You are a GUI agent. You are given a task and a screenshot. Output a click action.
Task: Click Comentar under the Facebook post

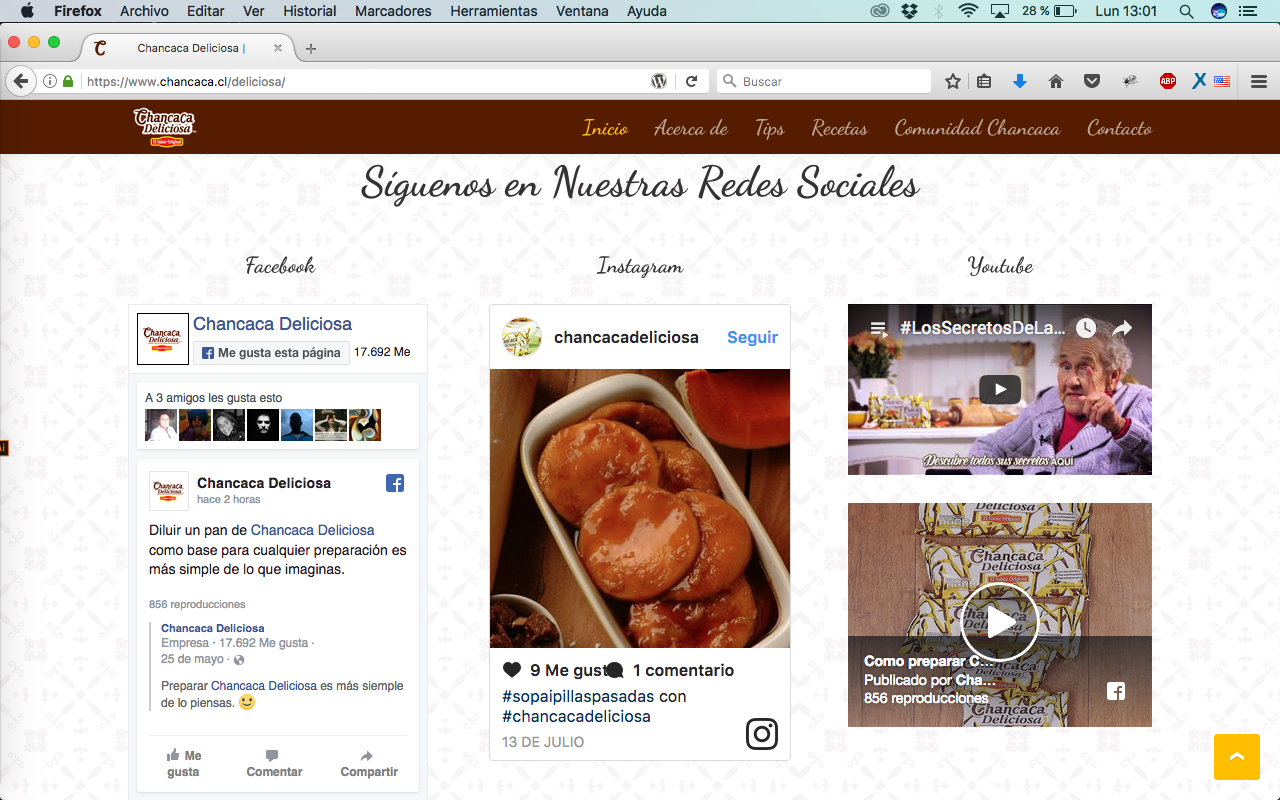(x=274, y=763)
